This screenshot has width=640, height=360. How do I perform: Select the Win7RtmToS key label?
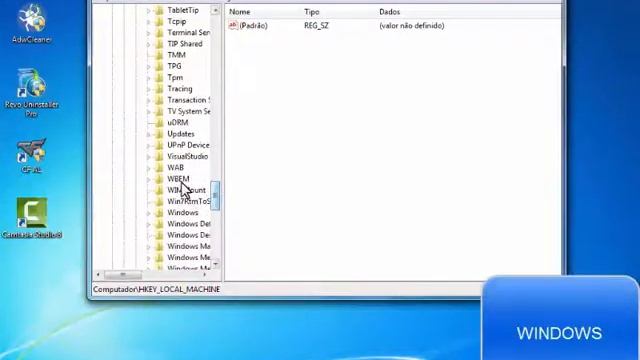click(189, 201)
